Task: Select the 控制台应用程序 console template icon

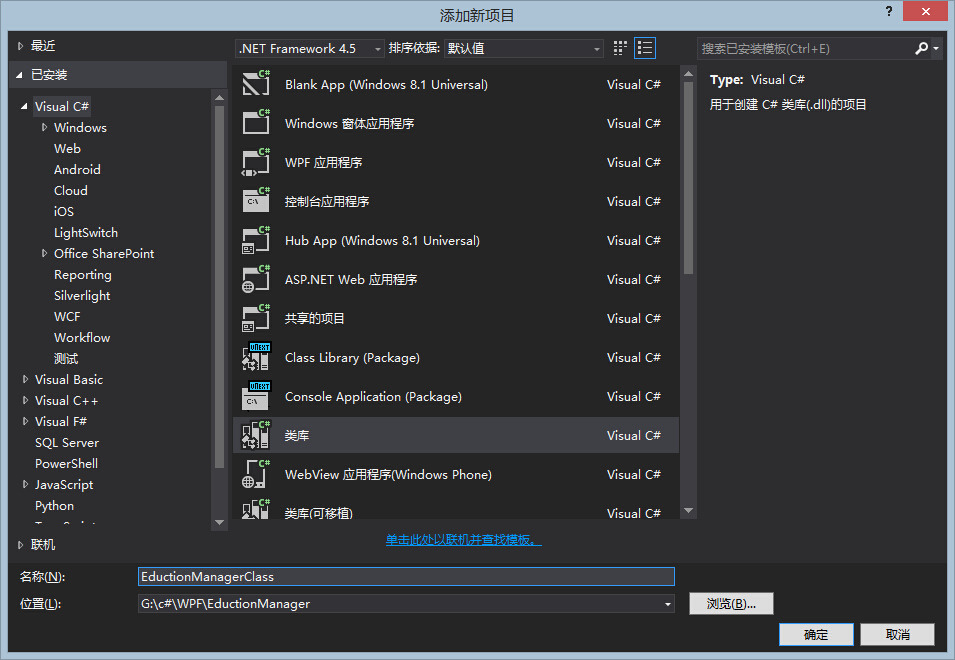Action: (256, 200)
